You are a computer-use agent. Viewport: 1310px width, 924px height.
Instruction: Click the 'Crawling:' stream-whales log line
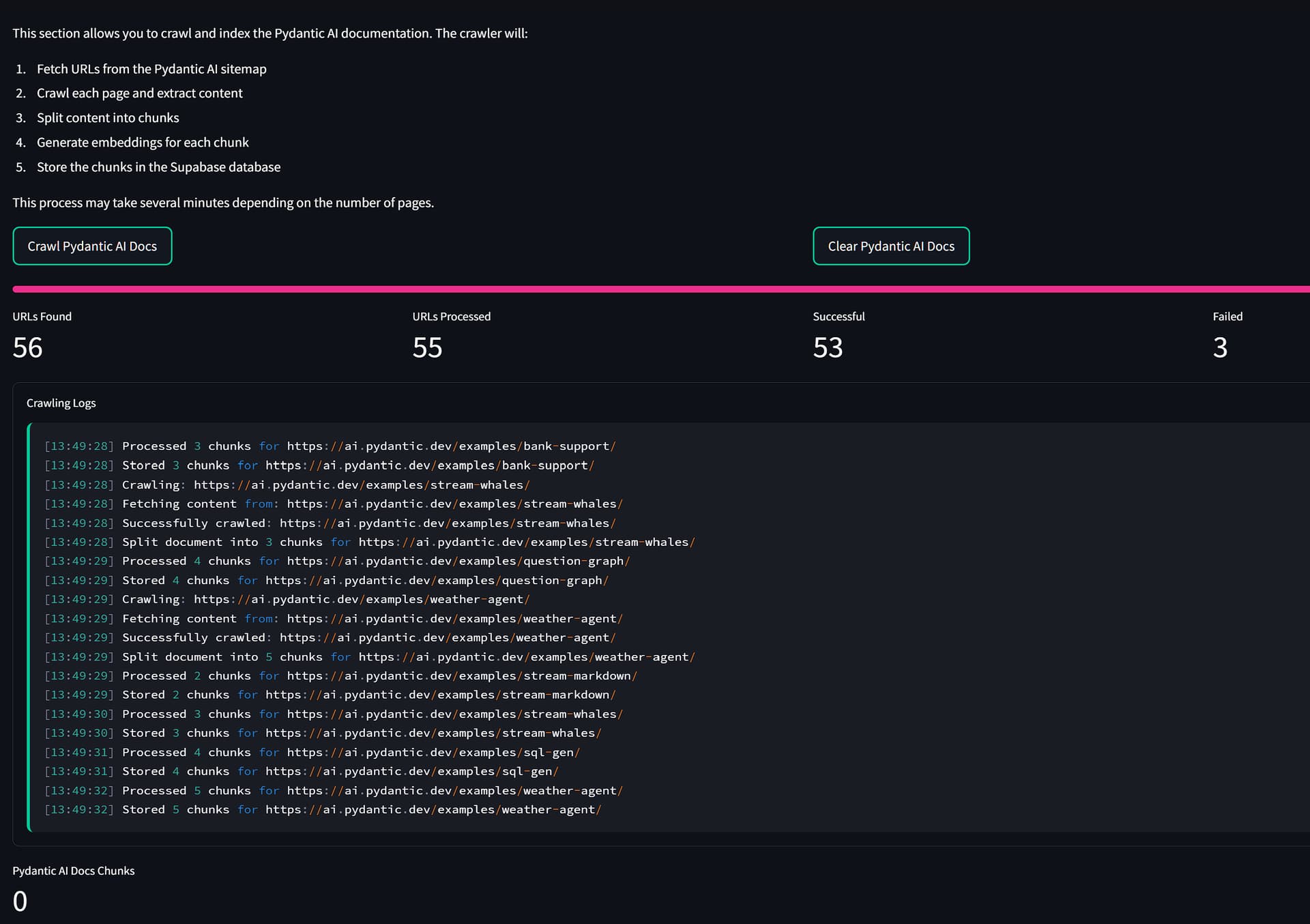point(287,485)
